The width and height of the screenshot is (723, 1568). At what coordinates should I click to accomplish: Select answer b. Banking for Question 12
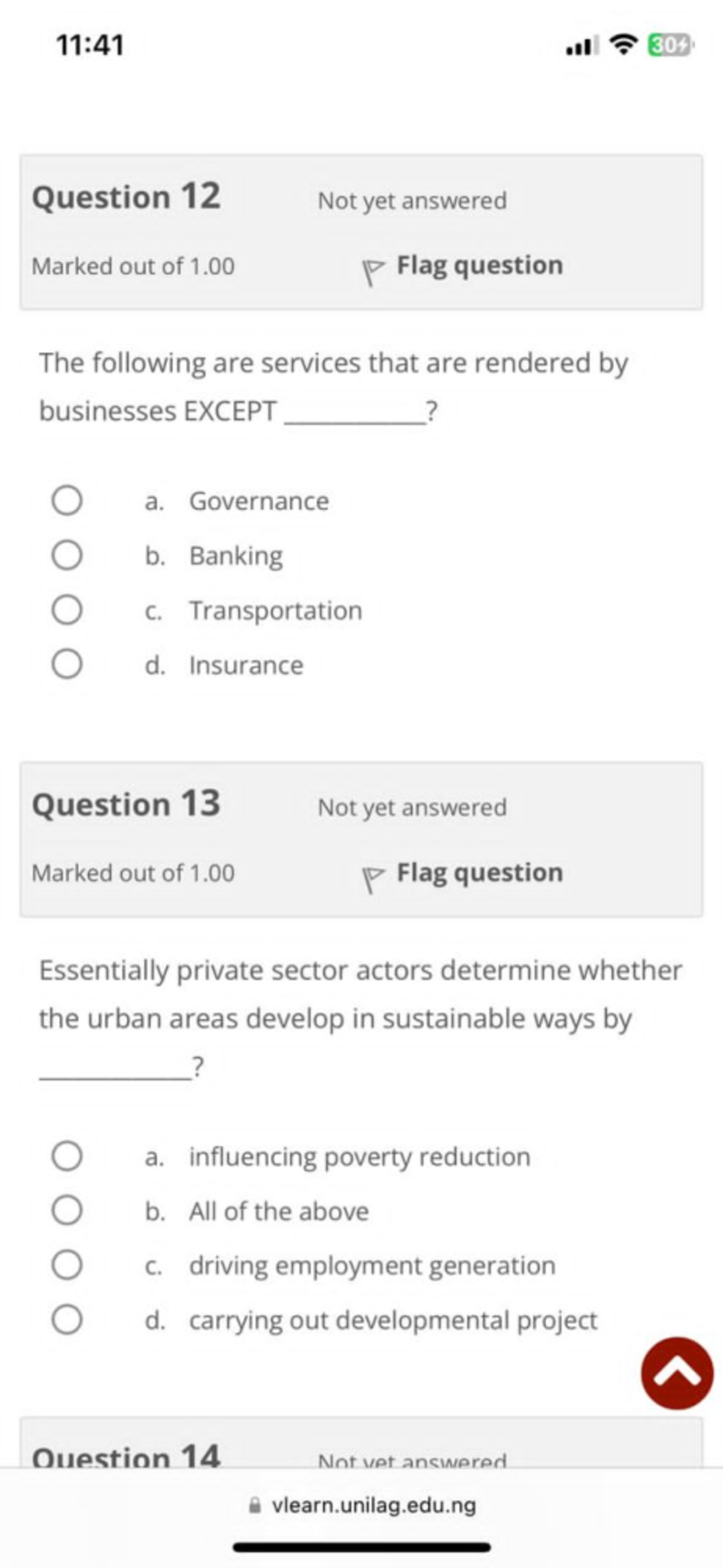(x=68, y=556)
